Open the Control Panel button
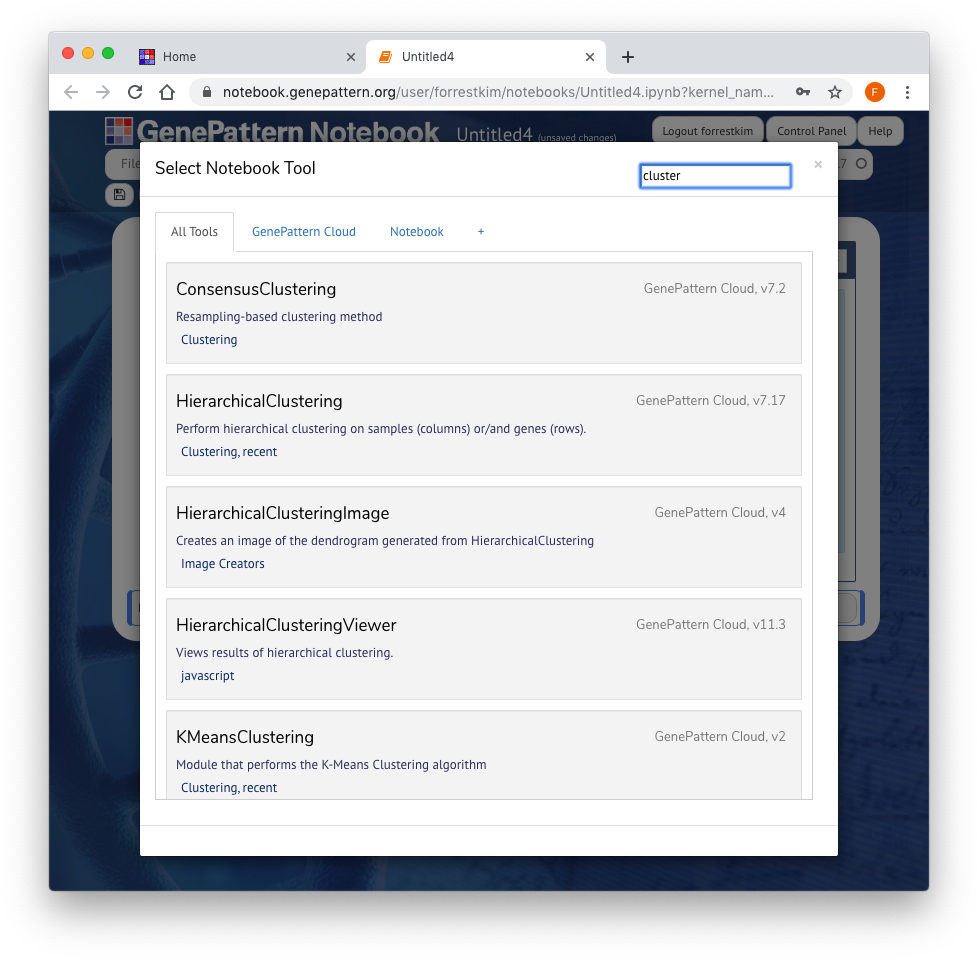977x958 pixels. [x=811, y=131]
